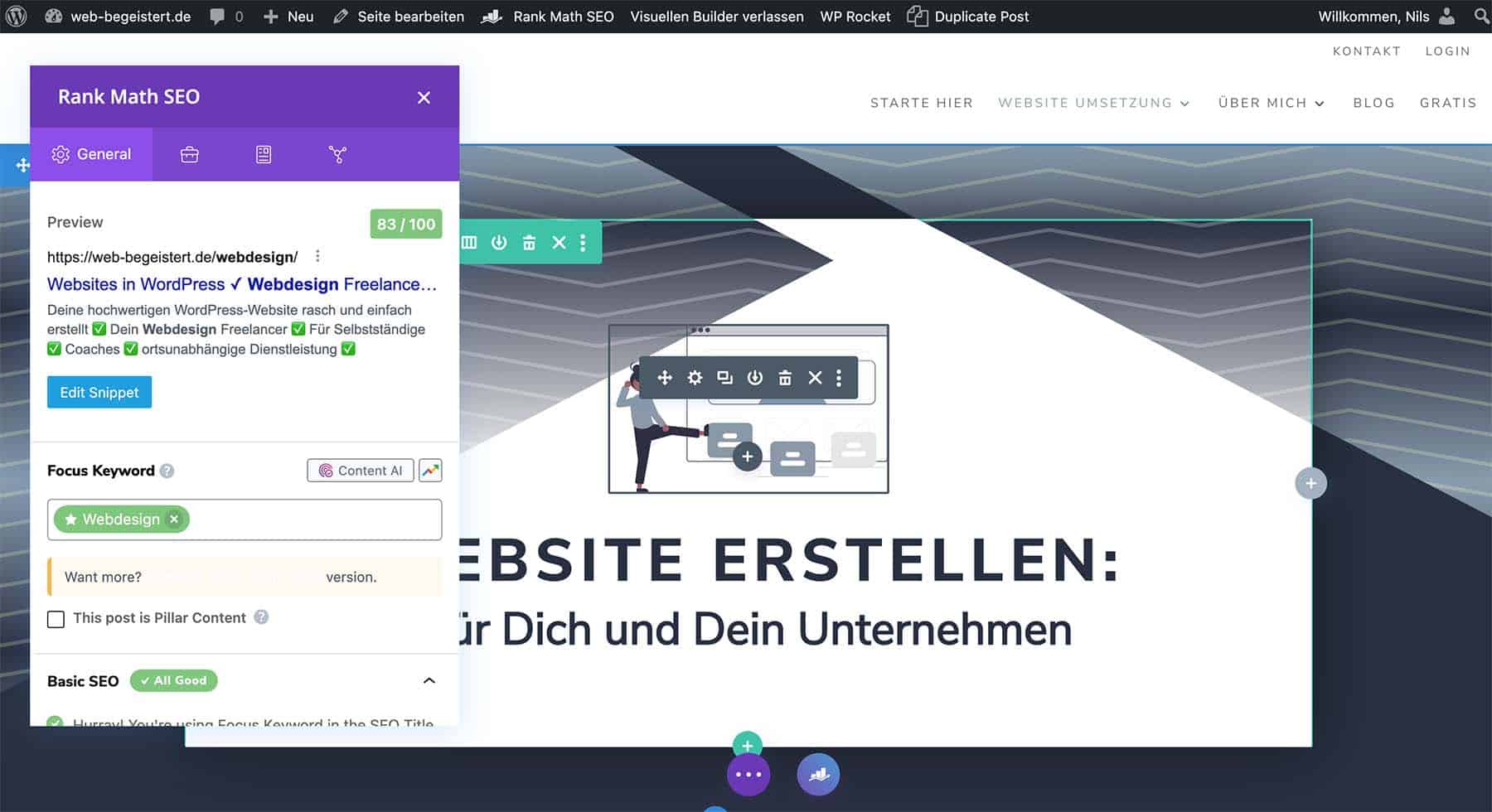The width and height of the screenshot is (1492, 812).
Task: Open the BLOG navigation link
Action: coord(1373,103)
